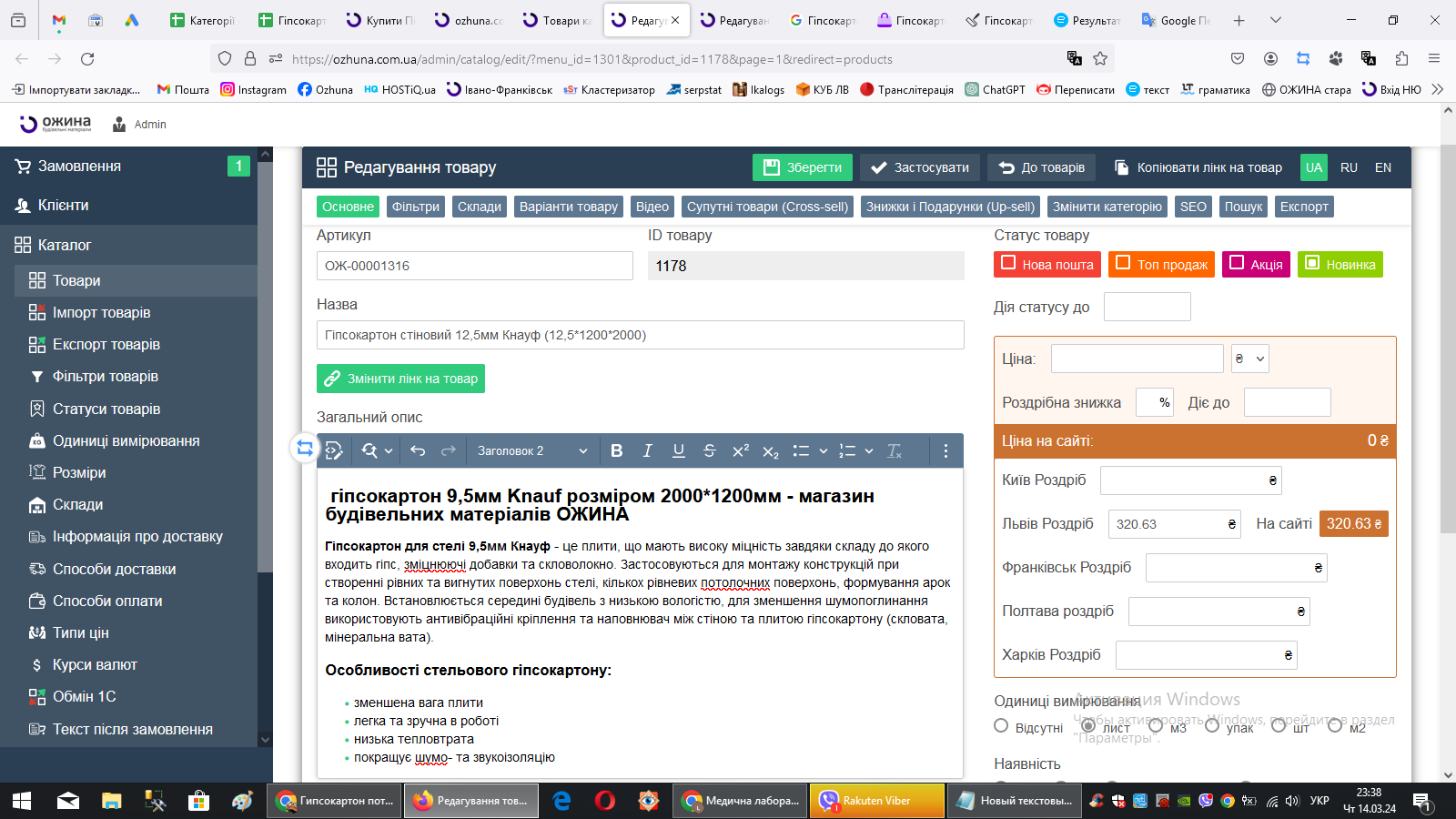The image size is (1456, 819).
Task: Apply underline formatting in editor
Action: [678, 450]
